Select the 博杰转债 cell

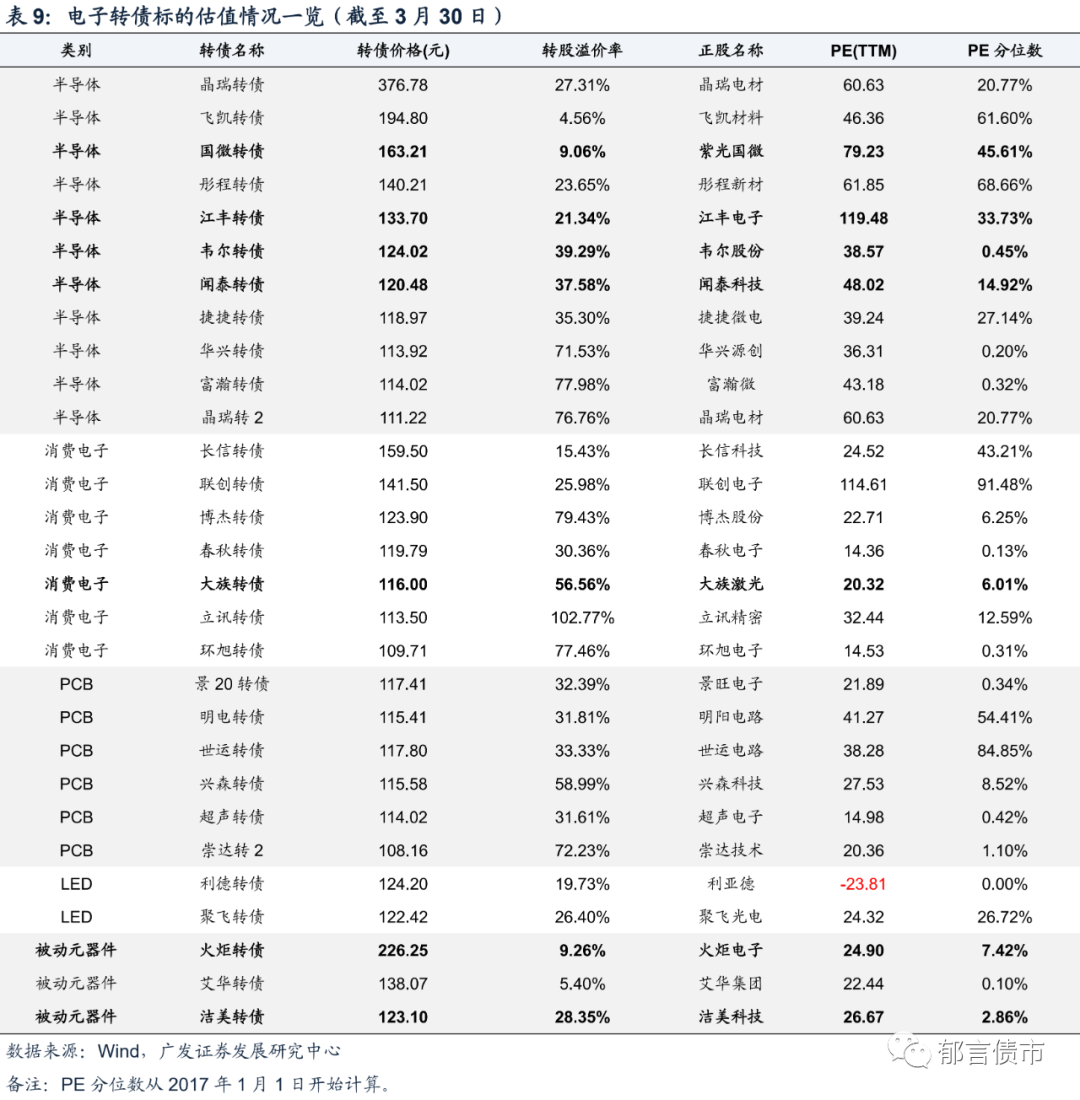[x=232, y=517]
